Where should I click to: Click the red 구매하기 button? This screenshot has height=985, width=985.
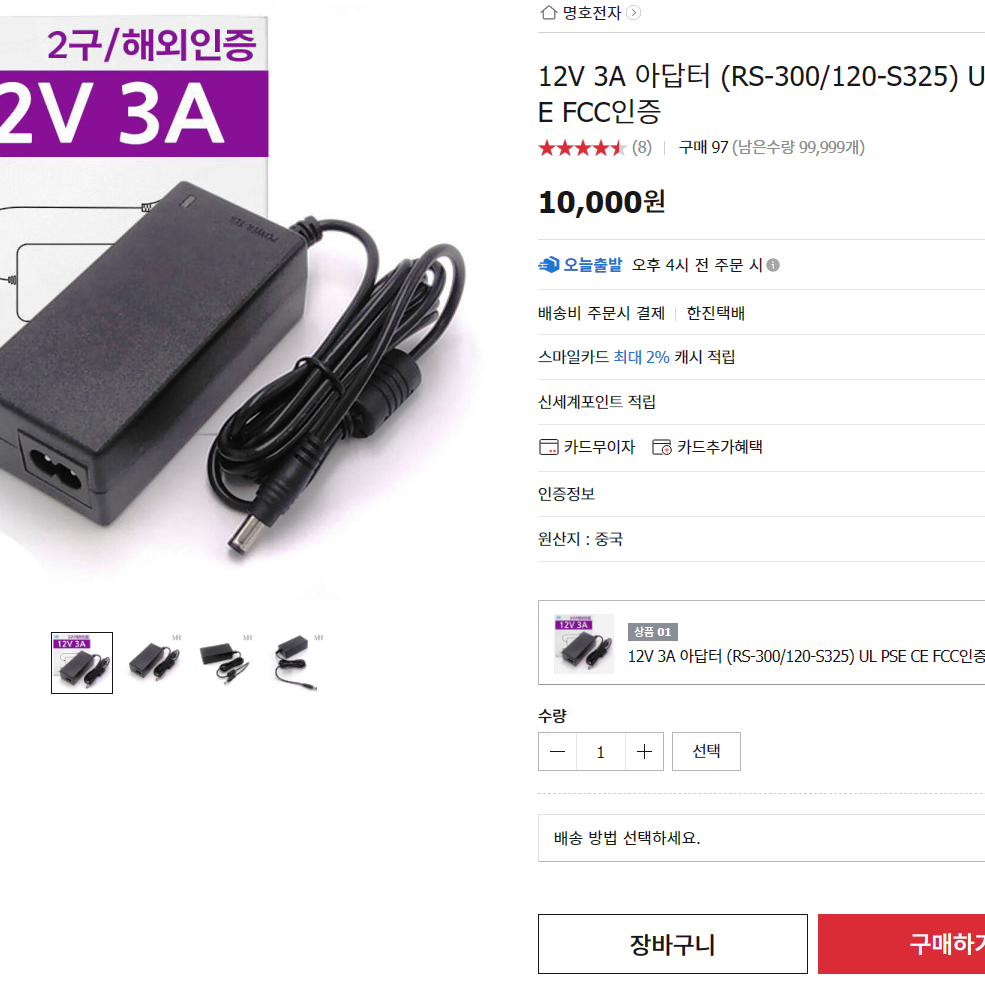[x=901, y=944]
